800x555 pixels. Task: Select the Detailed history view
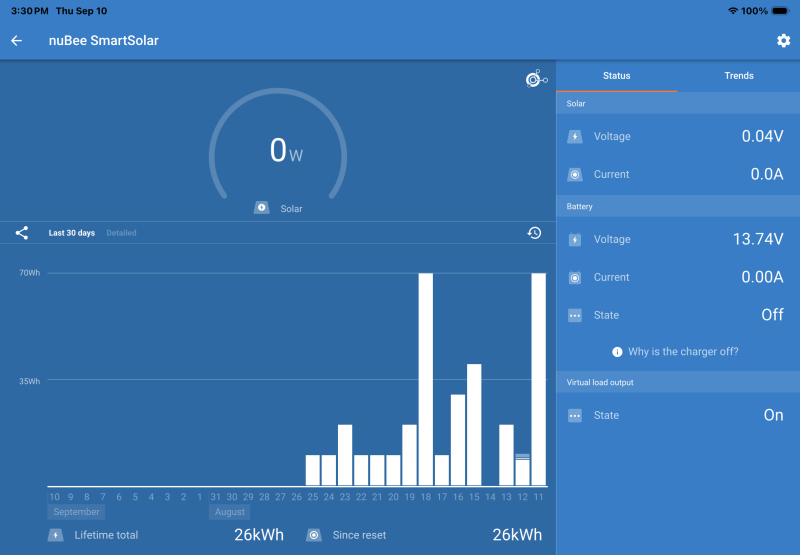[x=121, y=233]
